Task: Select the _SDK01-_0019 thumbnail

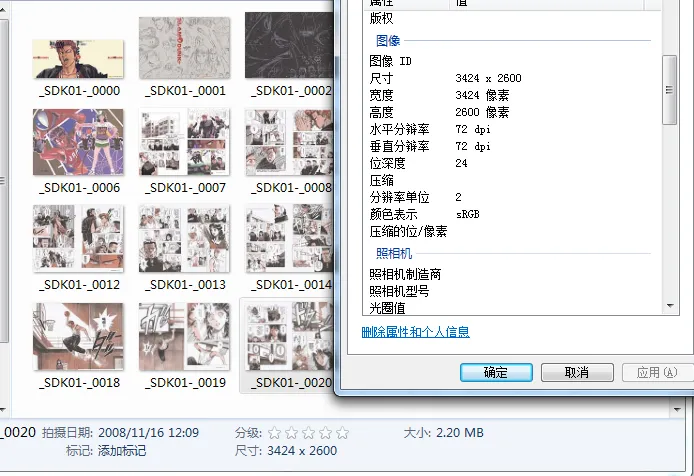Action: pyautogui.click(x=184, y=337)
